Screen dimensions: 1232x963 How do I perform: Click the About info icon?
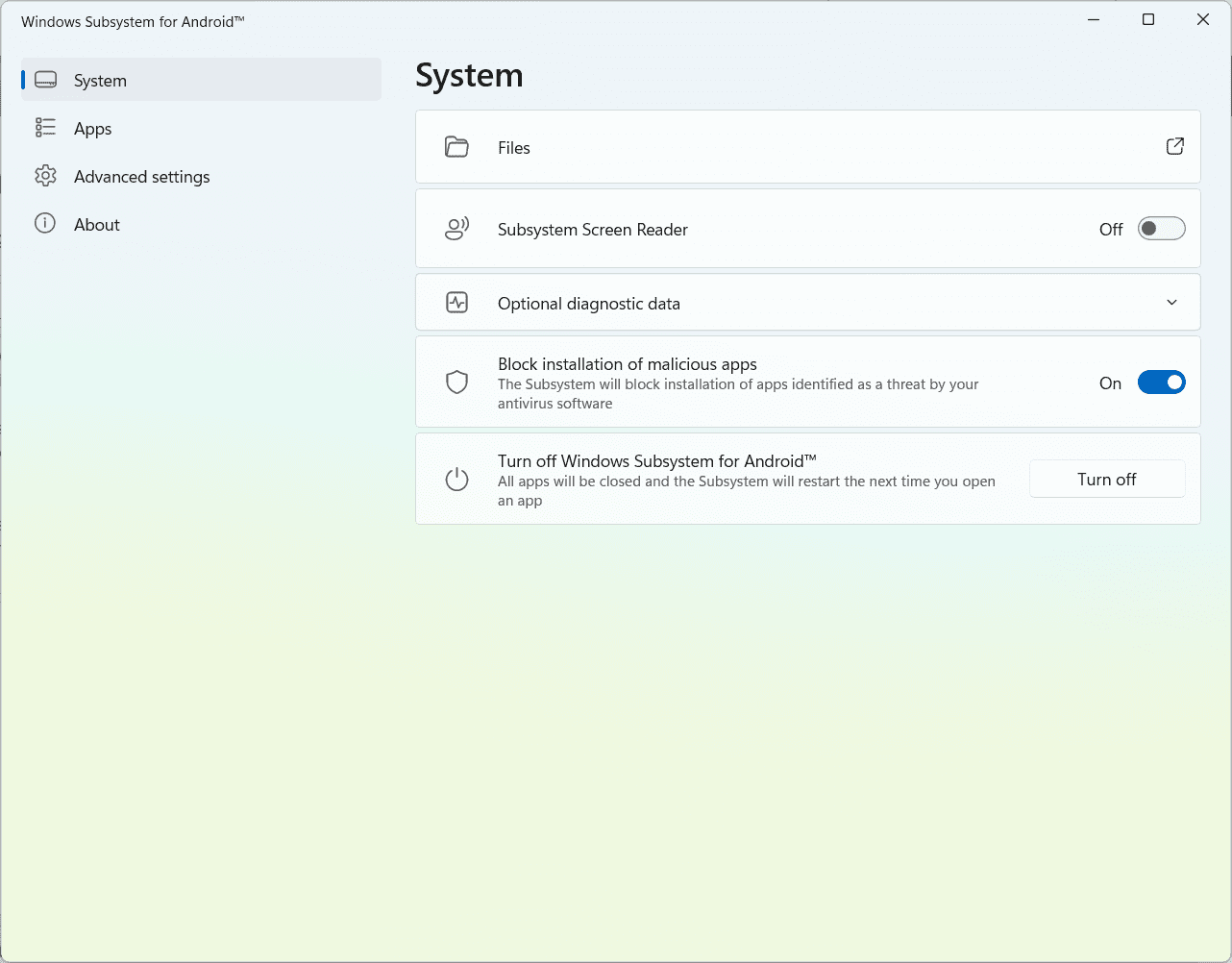(x=45, y=224)
